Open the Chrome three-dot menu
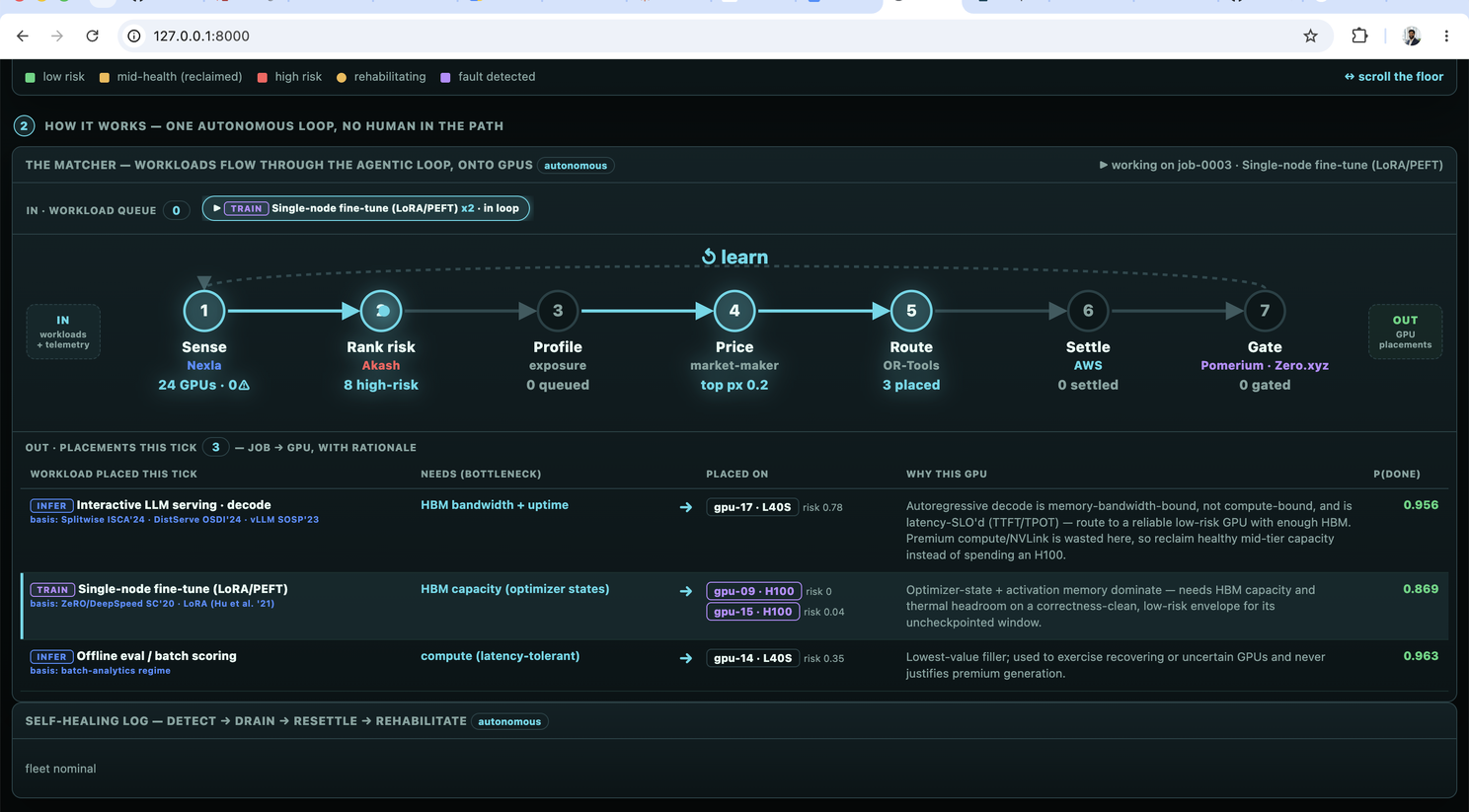 tap(1446, 36)
